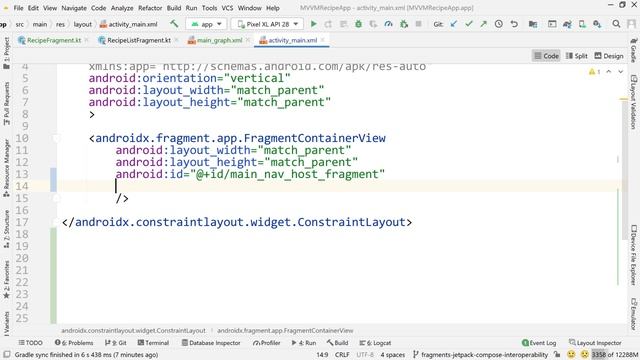Open Project Structure folder icon
This screenshot has width=640, height=360.
coord(533,24)
